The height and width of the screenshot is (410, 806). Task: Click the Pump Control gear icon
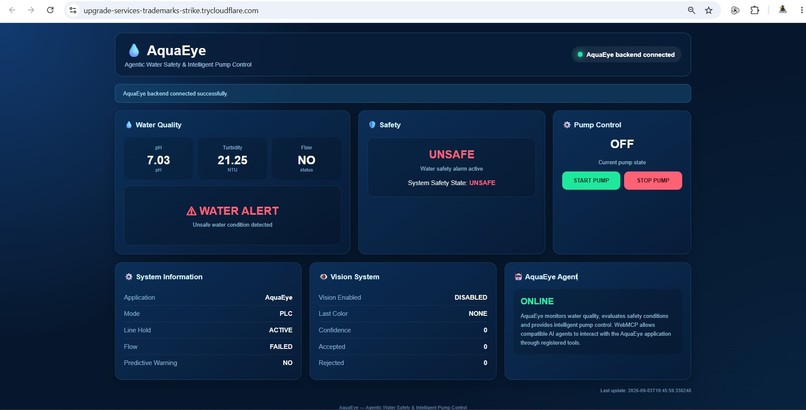(567, 125)
